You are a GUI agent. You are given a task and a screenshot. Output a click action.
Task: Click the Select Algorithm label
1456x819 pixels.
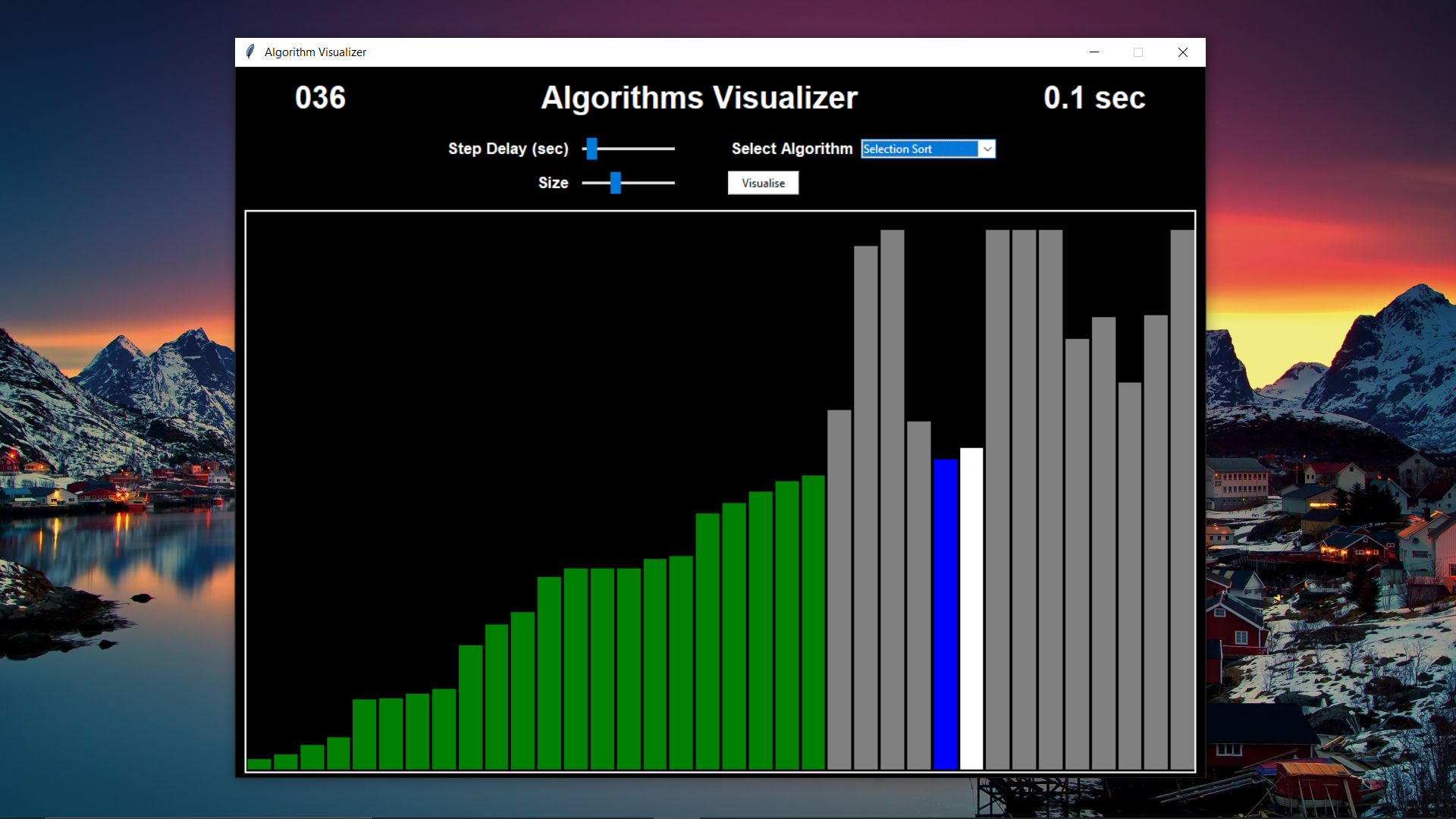(x=792, y=149)
